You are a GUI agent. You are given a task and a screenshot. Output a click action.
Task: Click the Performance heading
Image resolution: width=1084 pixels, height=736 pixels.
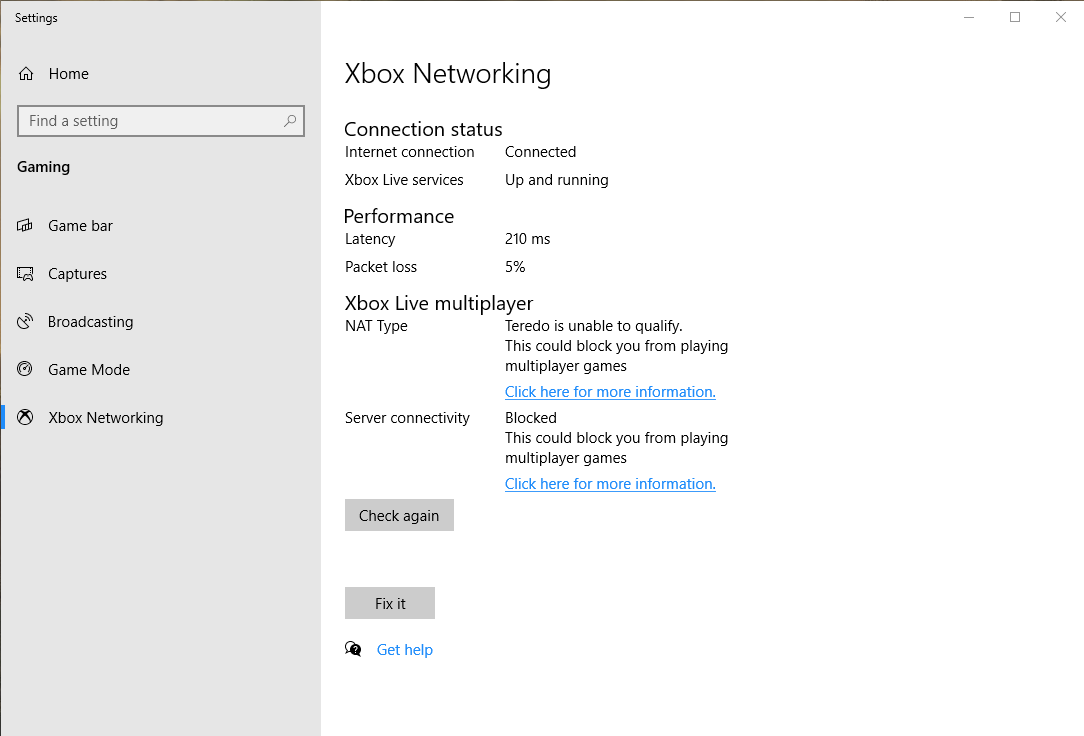pyautogui.click(x=399, y=216)
